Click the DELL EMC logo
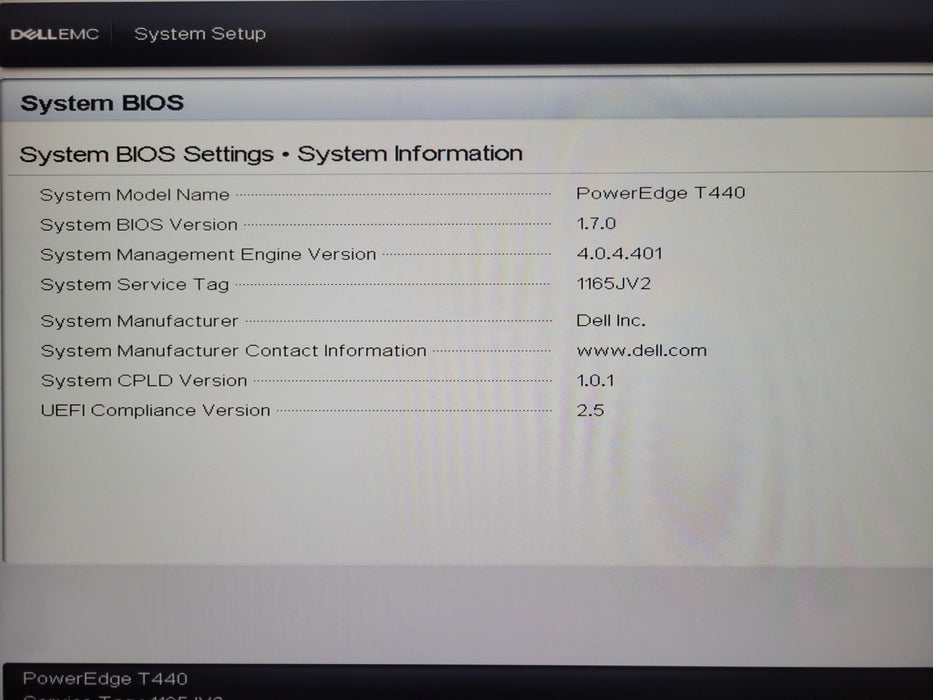Screen dimensions: 933x700 [55, 35]
